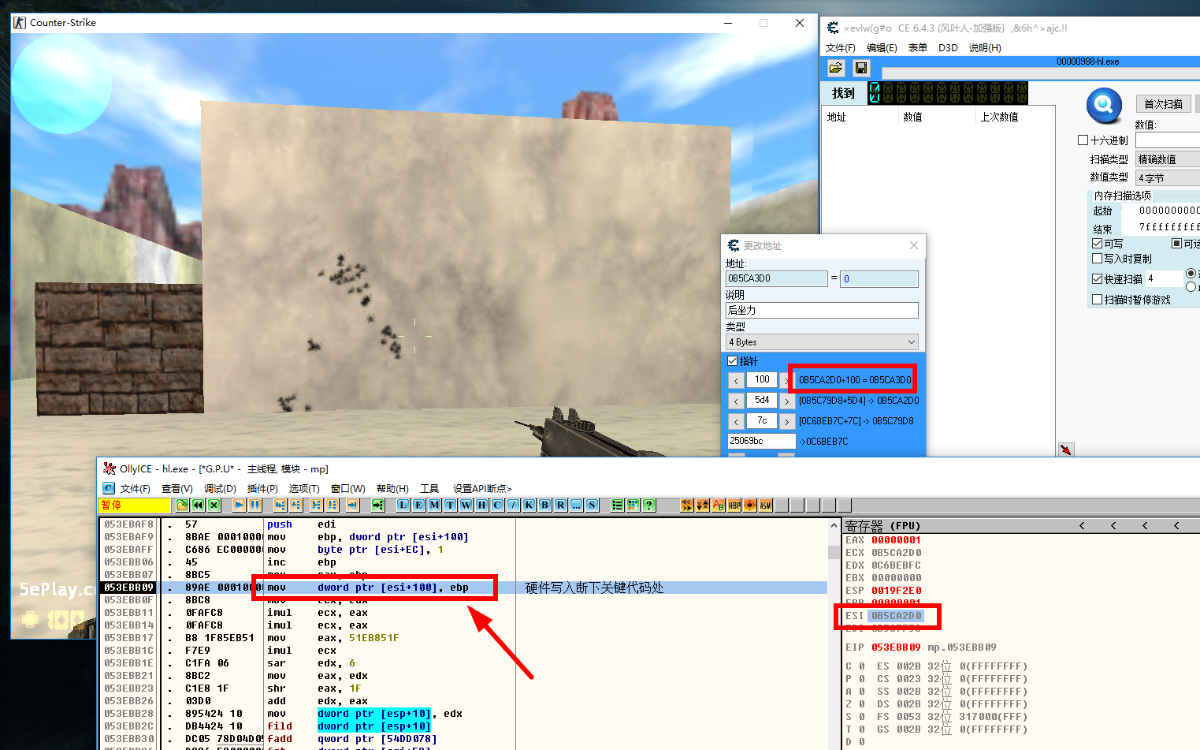Uncheck the 可写 writable checkbox

pyautogui.click(x=1097, y=243)
